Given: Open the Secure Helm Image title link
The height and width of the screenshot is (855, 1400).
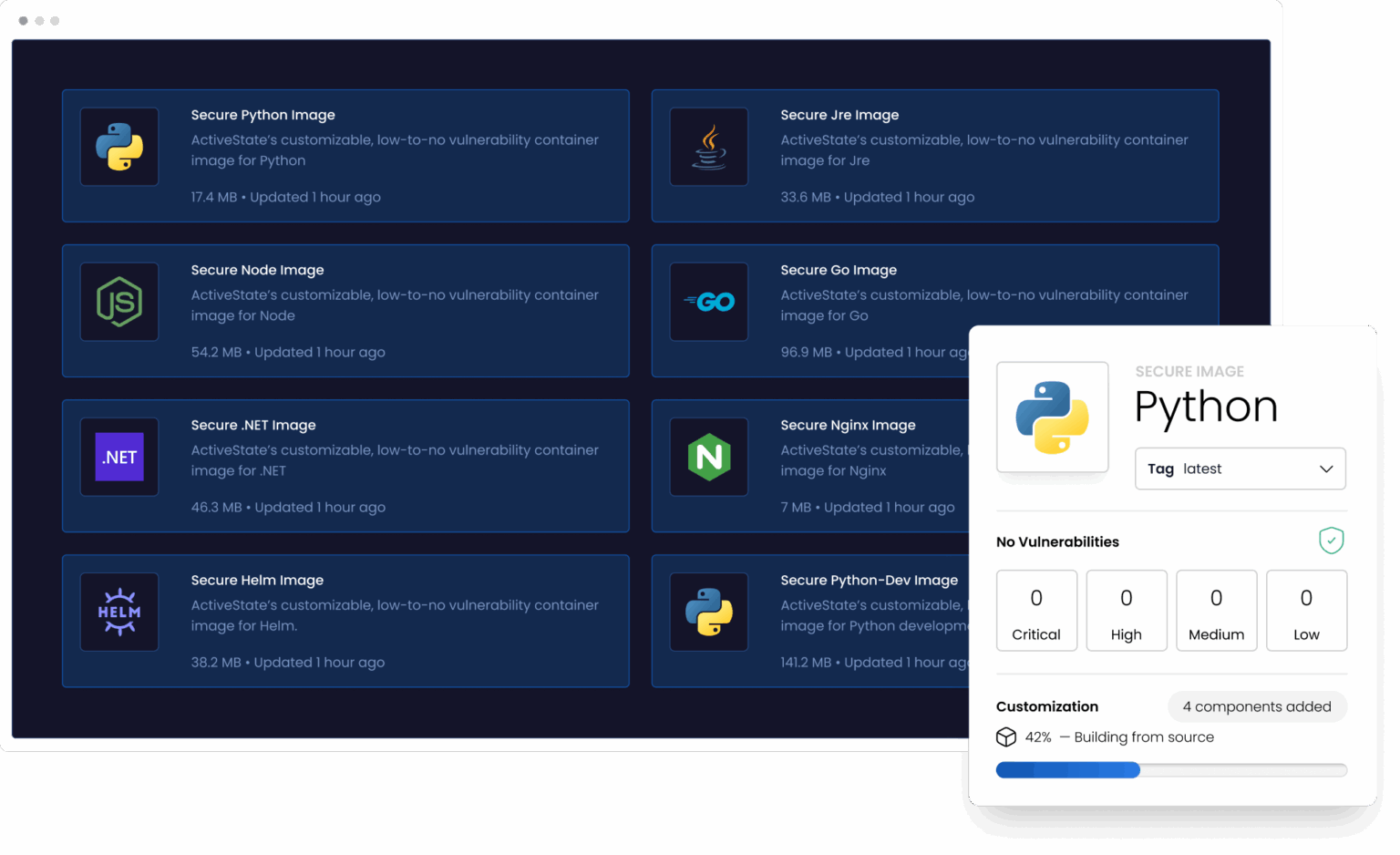Looking at the screenshot, I should pyautogui.click(x=257, y=580).
